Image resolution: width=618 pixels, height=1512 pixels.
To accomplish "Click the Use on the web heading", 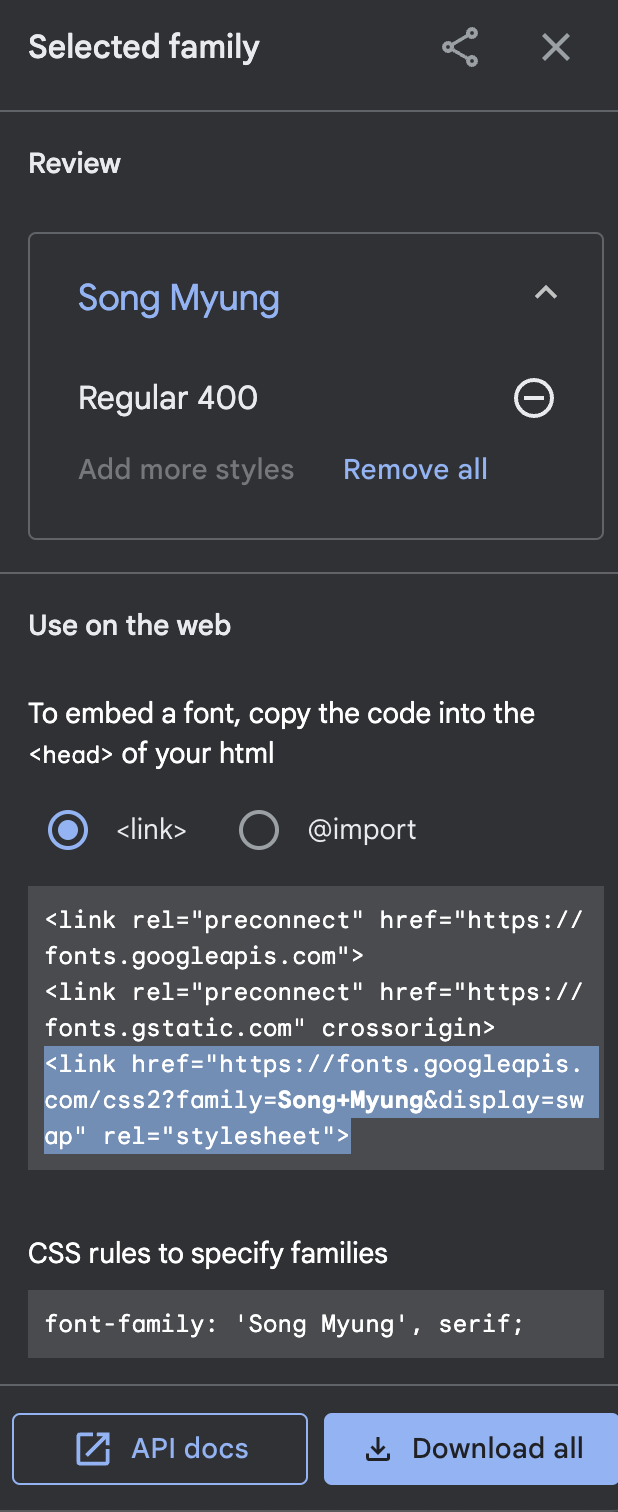I will coord(130,625).
